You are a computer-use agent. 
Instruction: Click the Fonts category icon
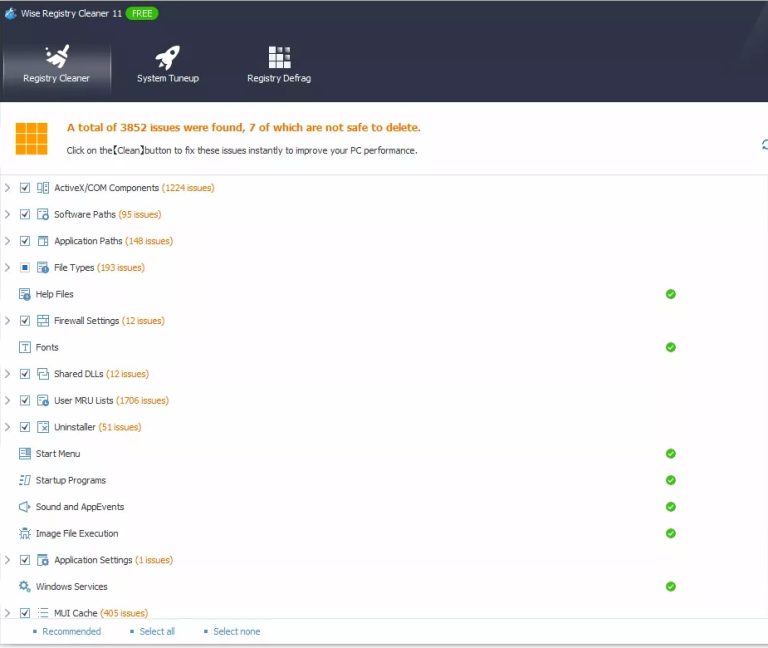coord(25,347)
